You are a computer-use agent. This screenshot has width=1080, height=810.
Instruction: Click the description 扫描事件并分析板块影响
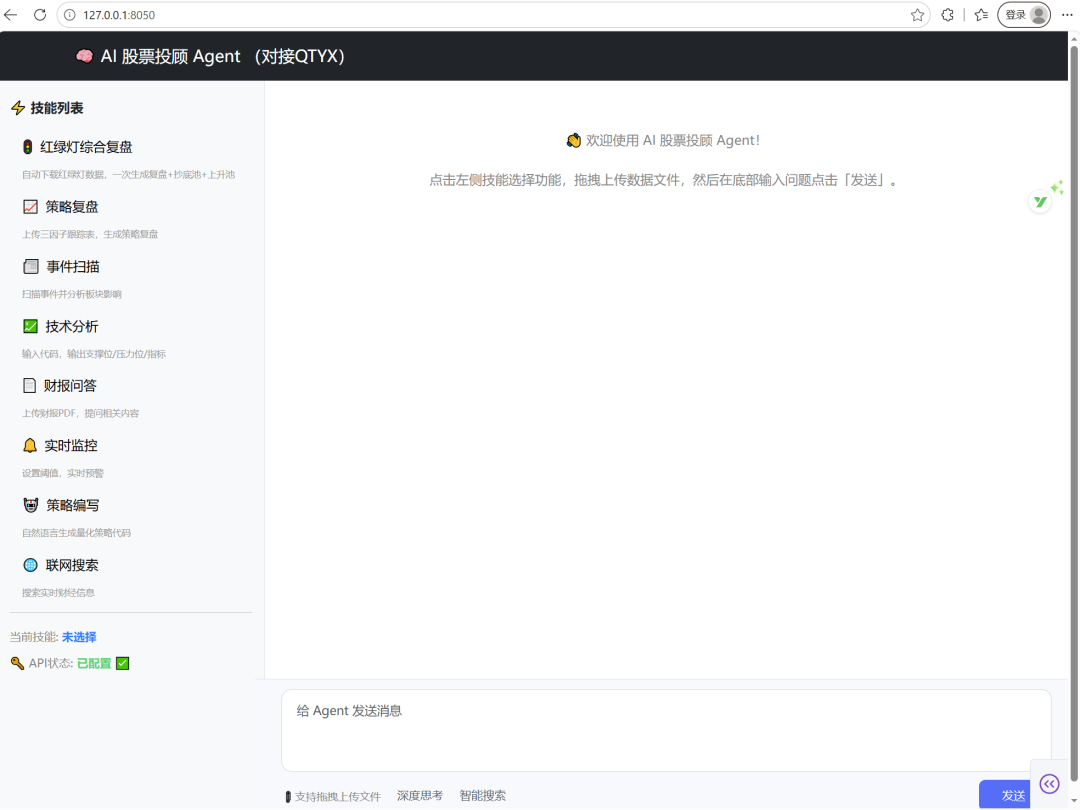[x=72, y=294]
